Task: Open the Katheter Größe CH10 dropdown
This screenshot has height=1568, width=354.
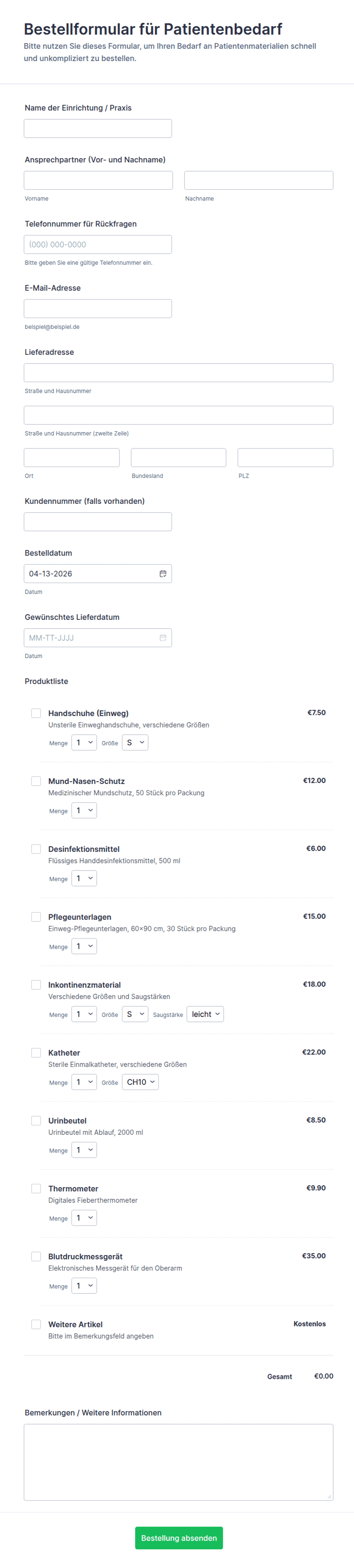Action: (140, 1082)
